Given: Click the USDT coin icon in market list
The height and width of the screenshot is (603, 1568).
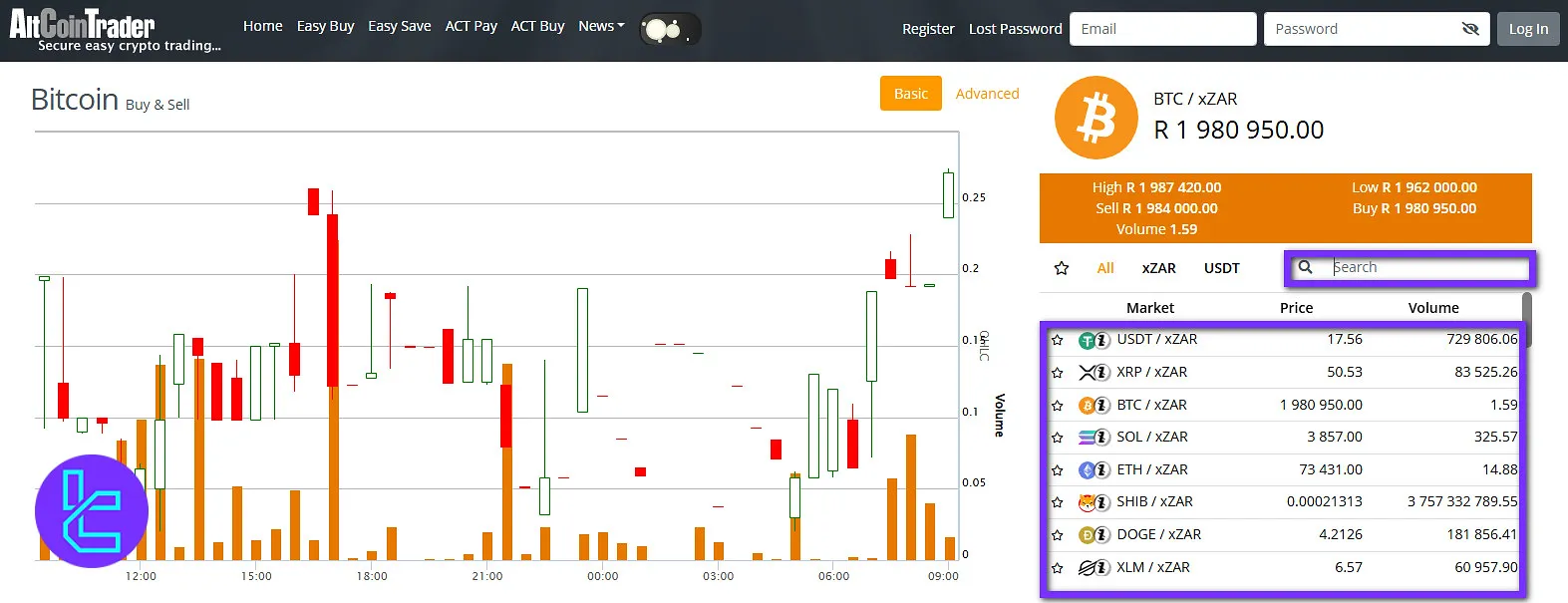Looking at the screenshot, I should pos(1088,340).
